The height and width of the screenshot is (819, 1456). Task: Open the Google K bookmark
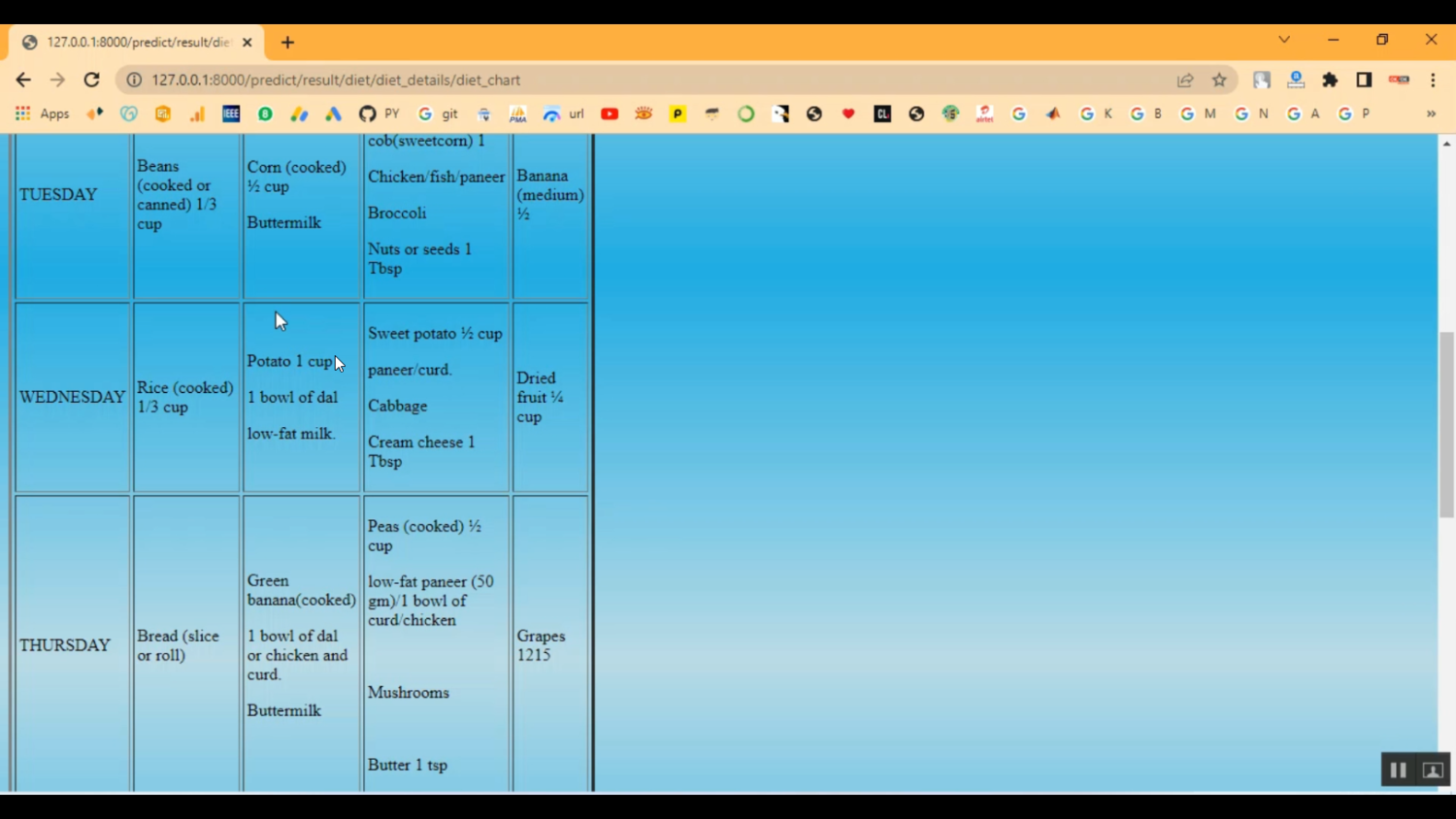point(1096,114)
